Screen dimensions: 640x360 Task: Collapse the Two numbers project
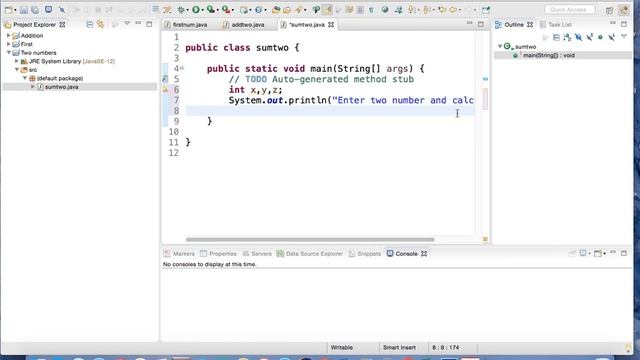[x=9, y=53]
